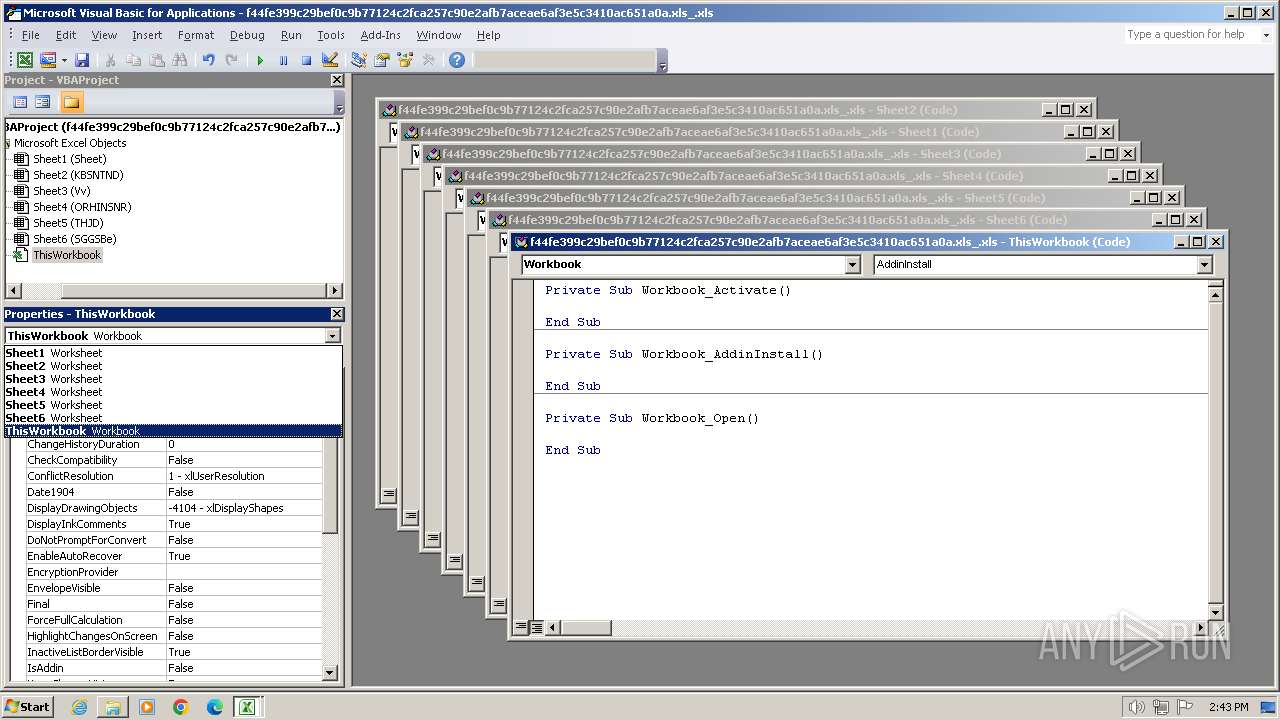Switch to Full Module View button
This screenshot has height=720, width=1280.
click(537, 628)
